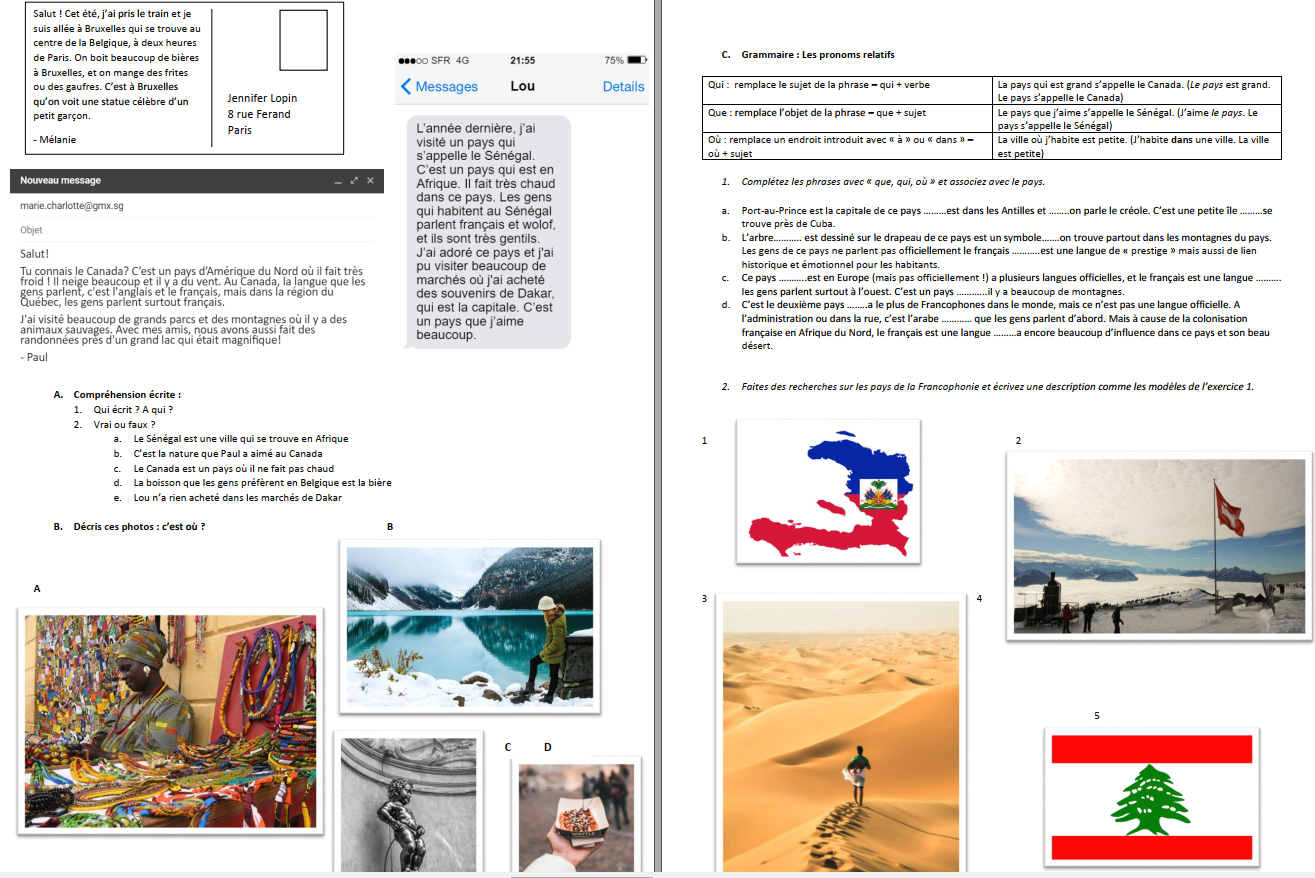Select photo B of the snowy lake
Image resolution: width=1315 pixels, height=878 pixels.
(469, 626)
